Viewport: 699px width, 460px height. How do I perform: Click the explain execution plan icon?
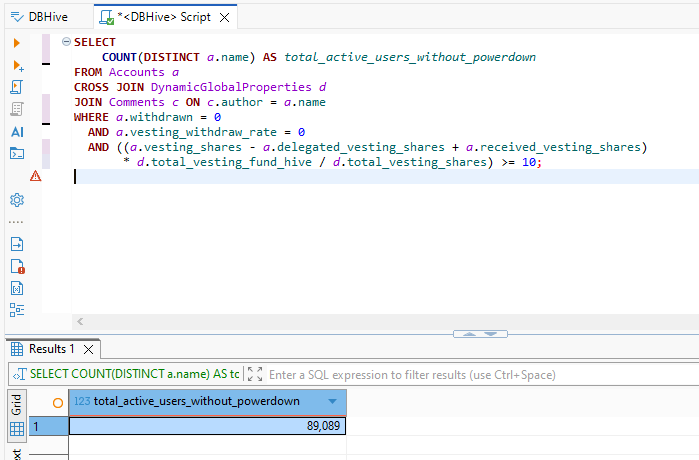[x=17, y=109]
